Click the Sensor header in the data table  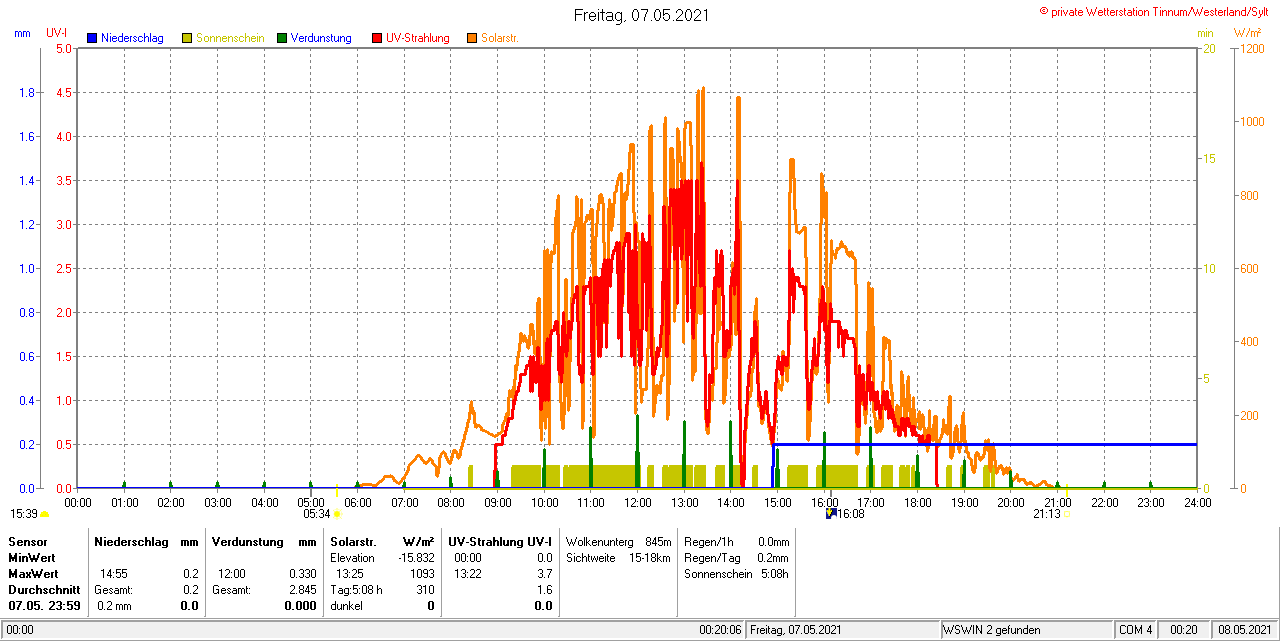click(27, 541)
